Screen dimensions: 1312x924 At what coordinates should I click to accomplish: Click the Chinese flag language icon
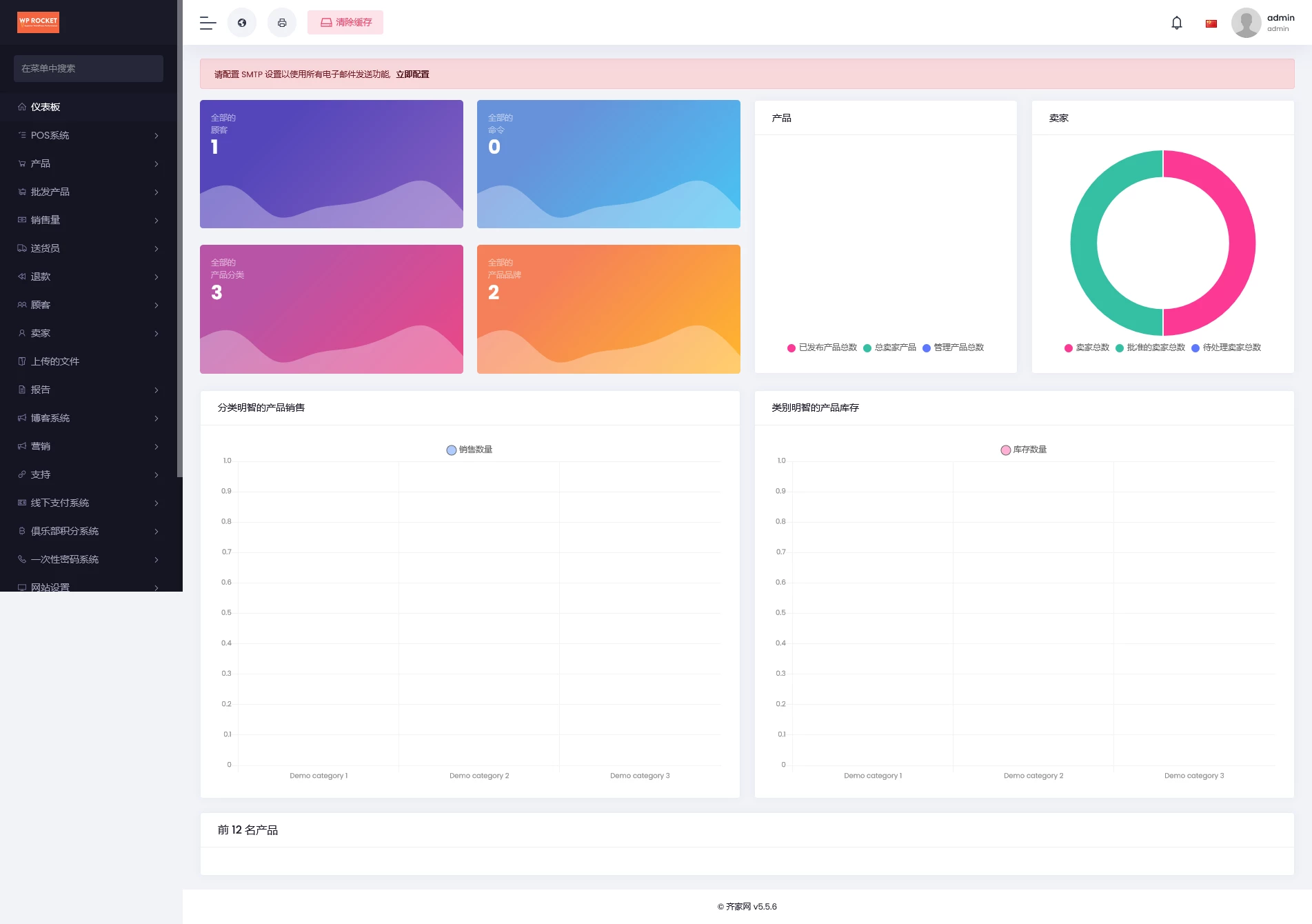[x=1211, y=23]
